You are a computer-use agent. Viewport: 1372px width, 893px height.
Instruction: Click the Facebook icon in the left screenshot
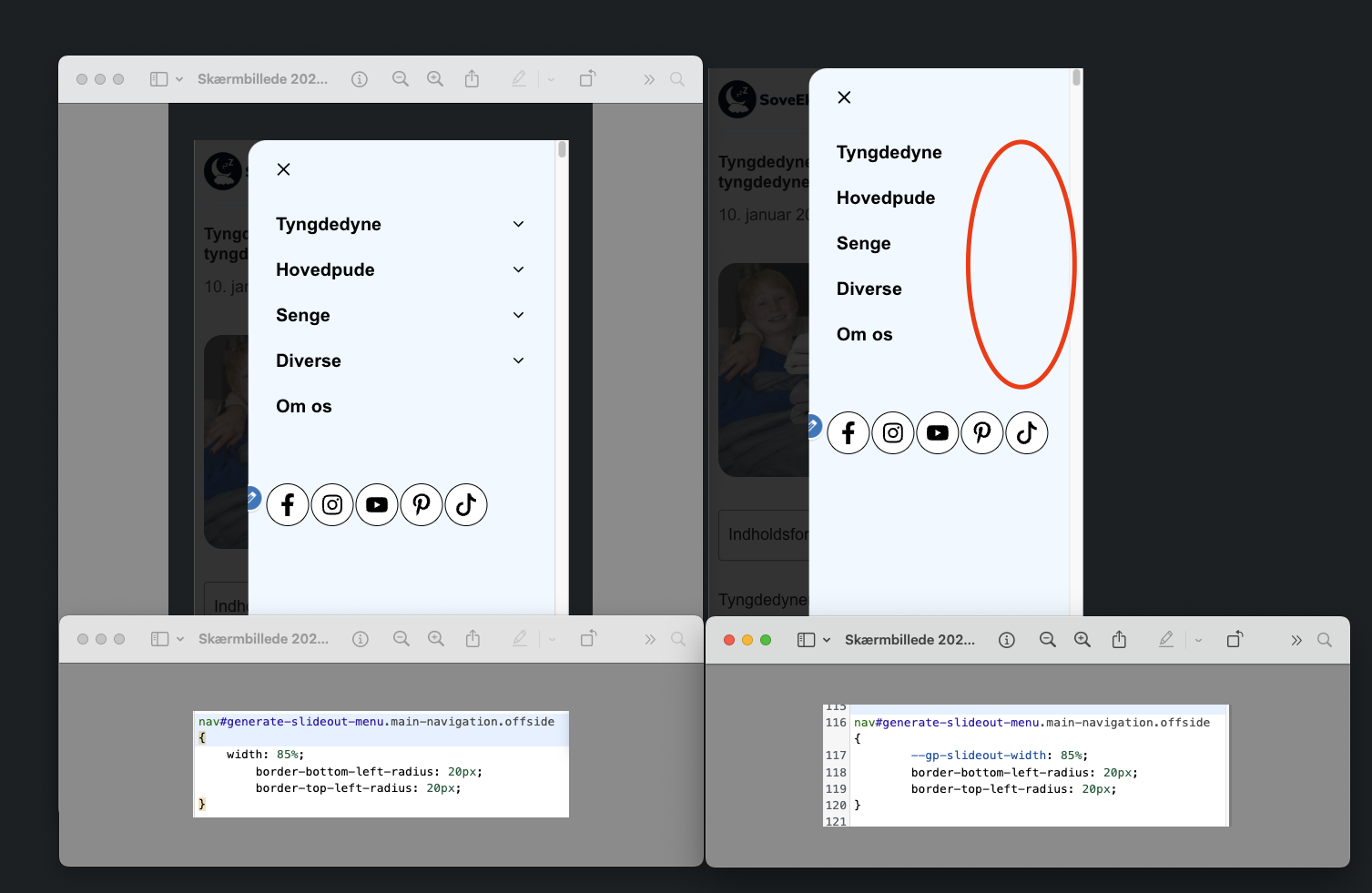pos(288,504)
